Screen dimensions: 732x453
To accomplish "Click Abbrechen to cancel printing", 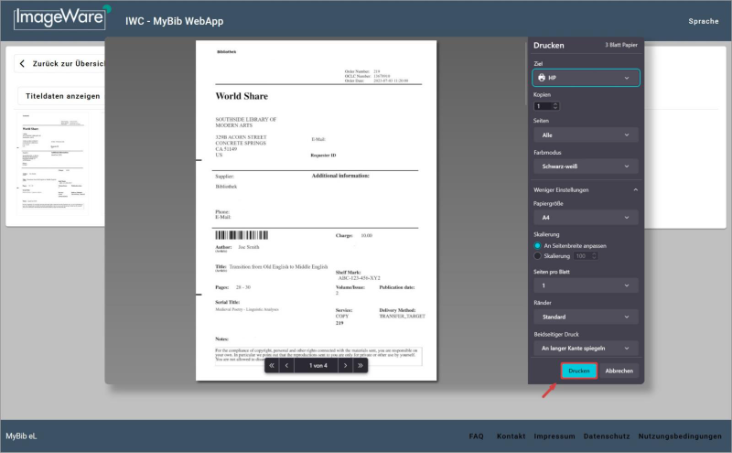I will 619,371.
